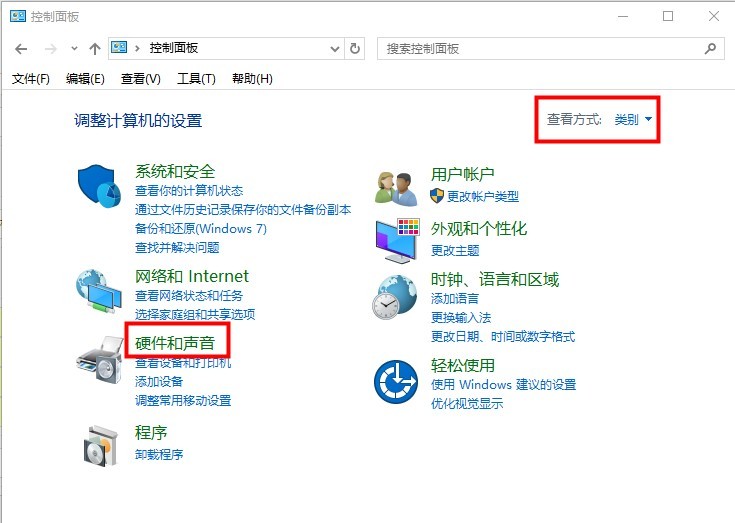Viewport: 735px width, 523px height.
Task: Click the 控制面板 address bar text
Action: click(174, 48)
